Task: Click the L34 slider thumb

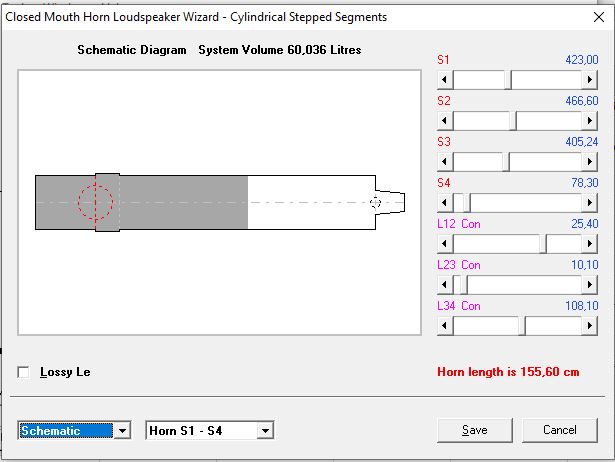Action: coord(522,326)
